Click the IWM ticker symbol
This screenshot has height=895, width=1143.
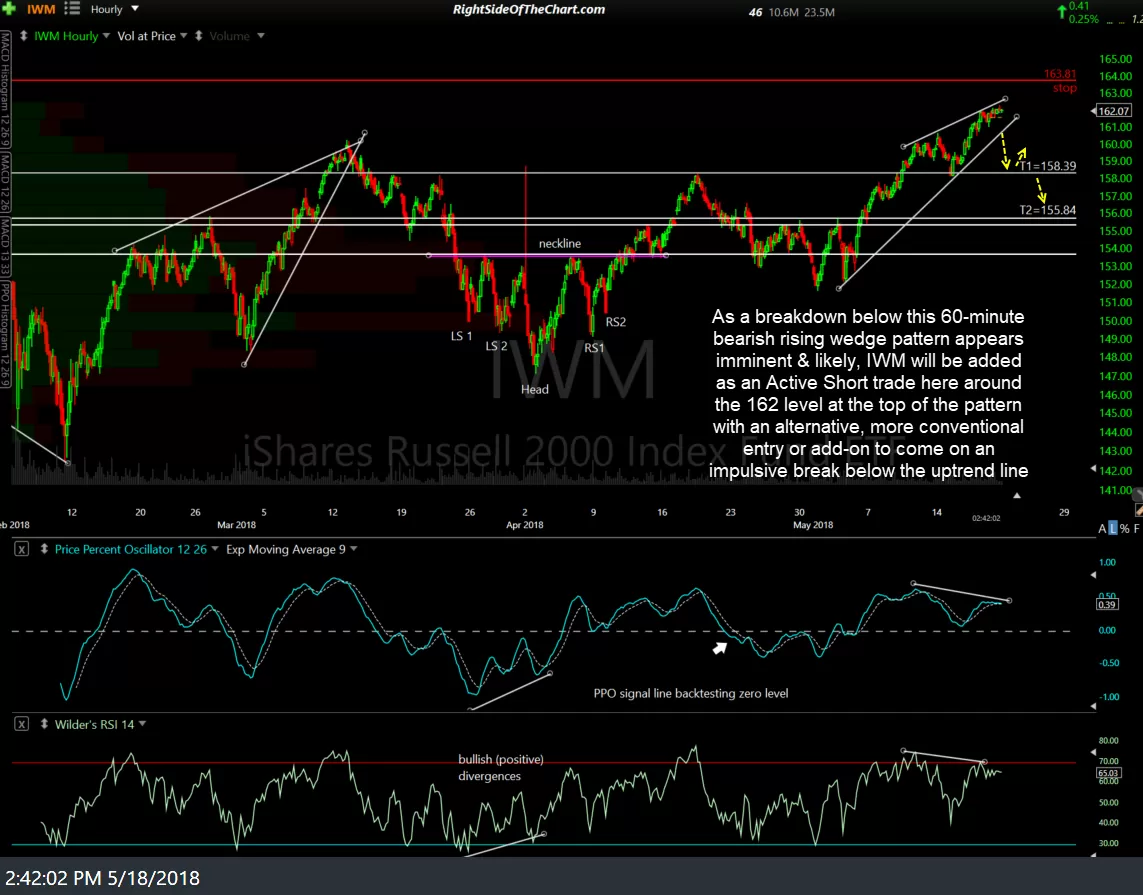[x=41, y=9]
